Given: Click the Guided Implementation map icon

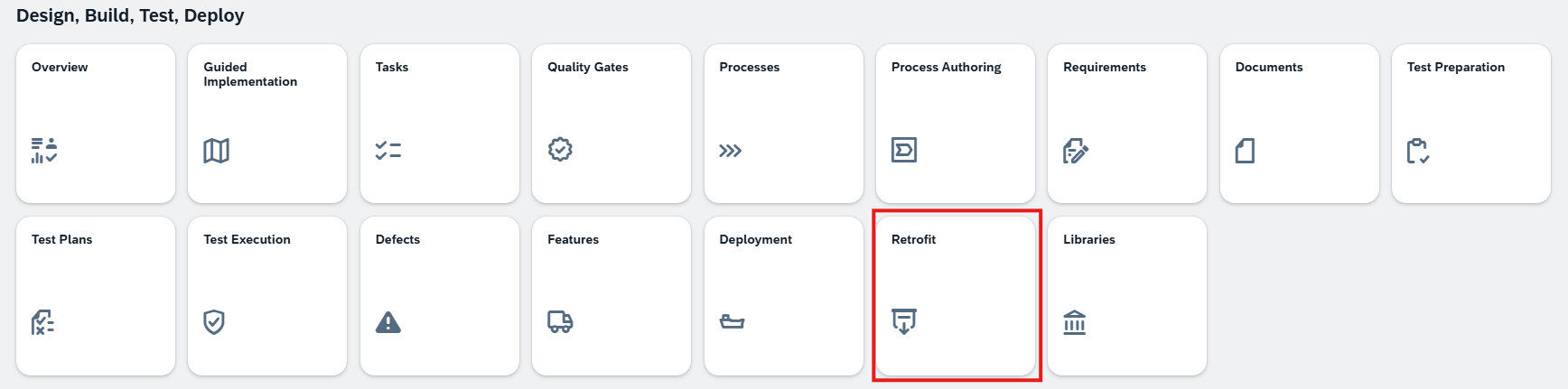Looking at the screenshot, I should click(216, 150).
